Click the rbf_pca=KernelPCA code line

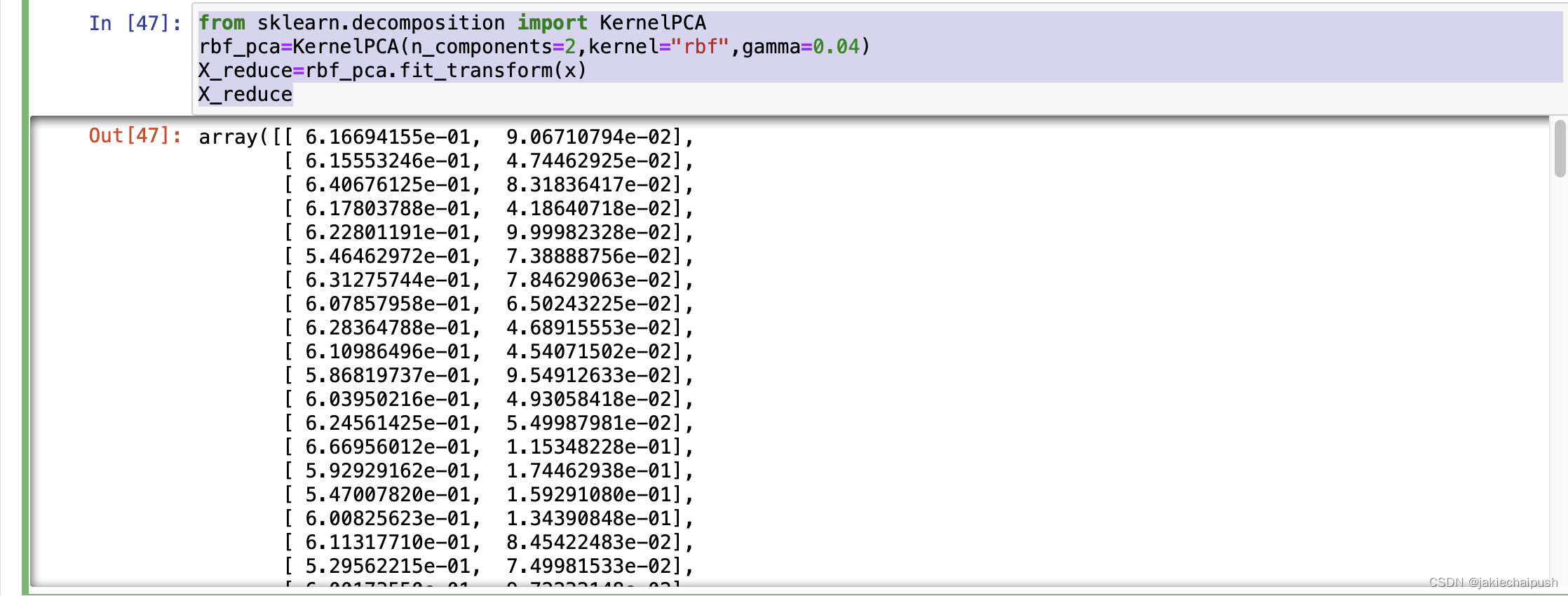[534, 47]
